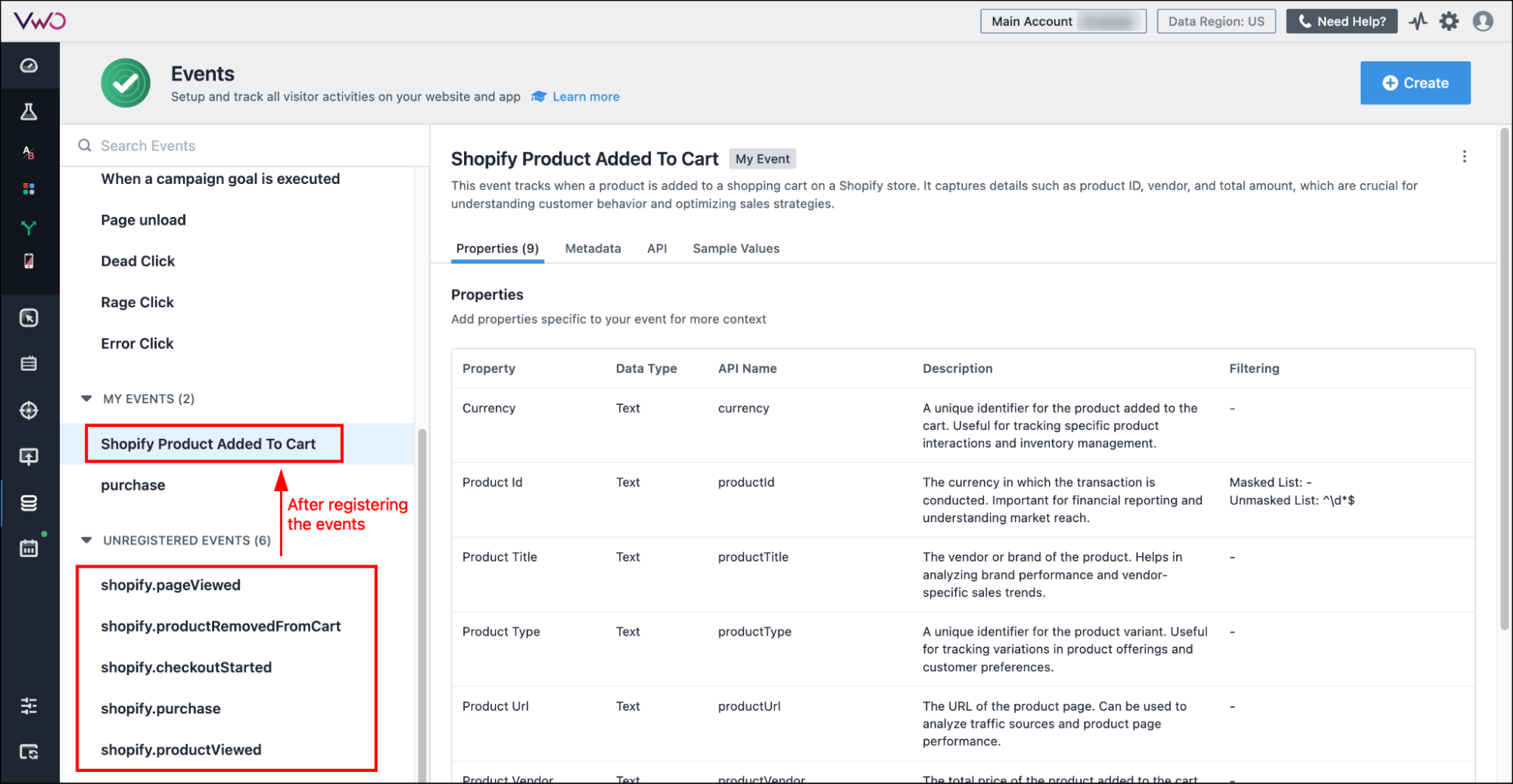The image size is (1513, 784).
Task: Switch to the Properties (9) tab
Action: click(x=497, y=248)
